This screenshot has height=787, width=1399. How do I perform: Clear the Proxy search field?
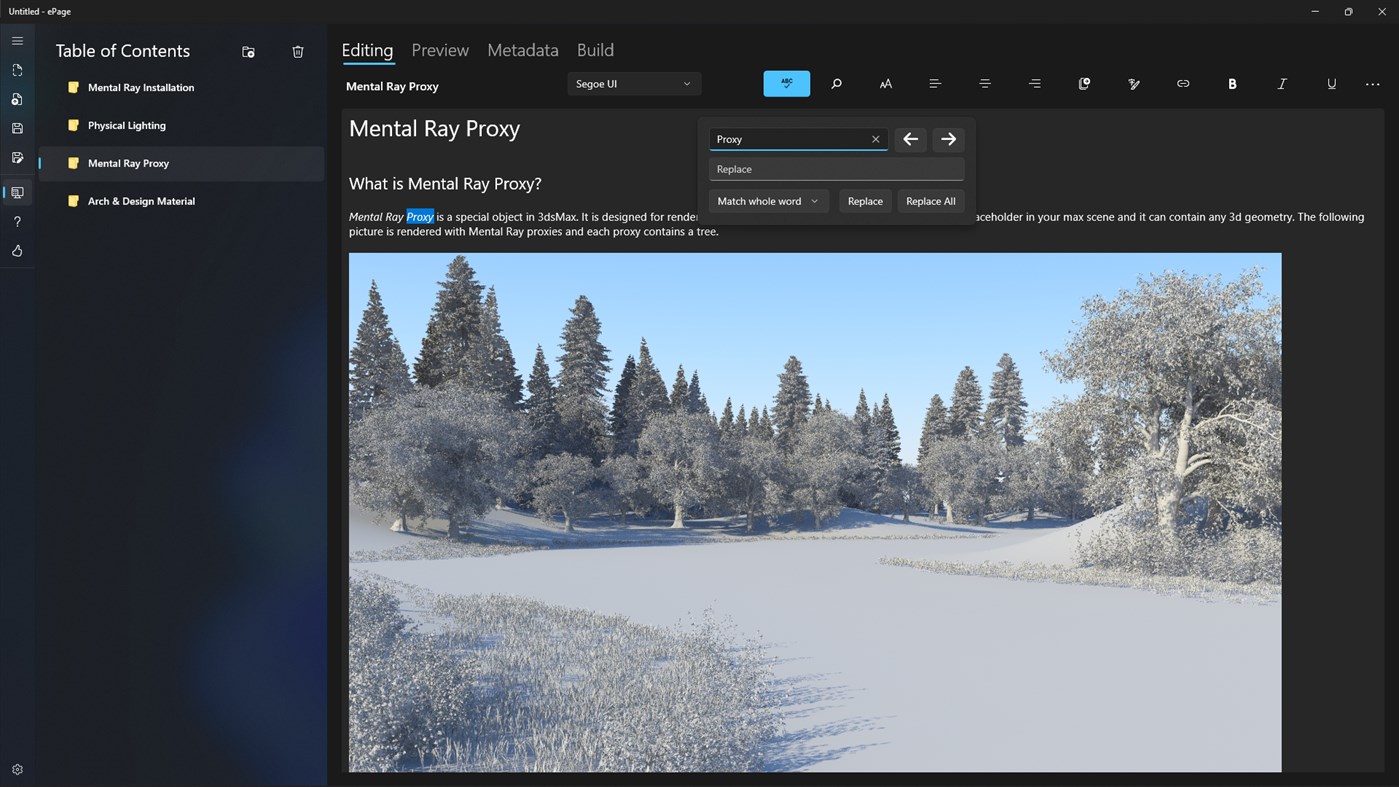(875, 139)
